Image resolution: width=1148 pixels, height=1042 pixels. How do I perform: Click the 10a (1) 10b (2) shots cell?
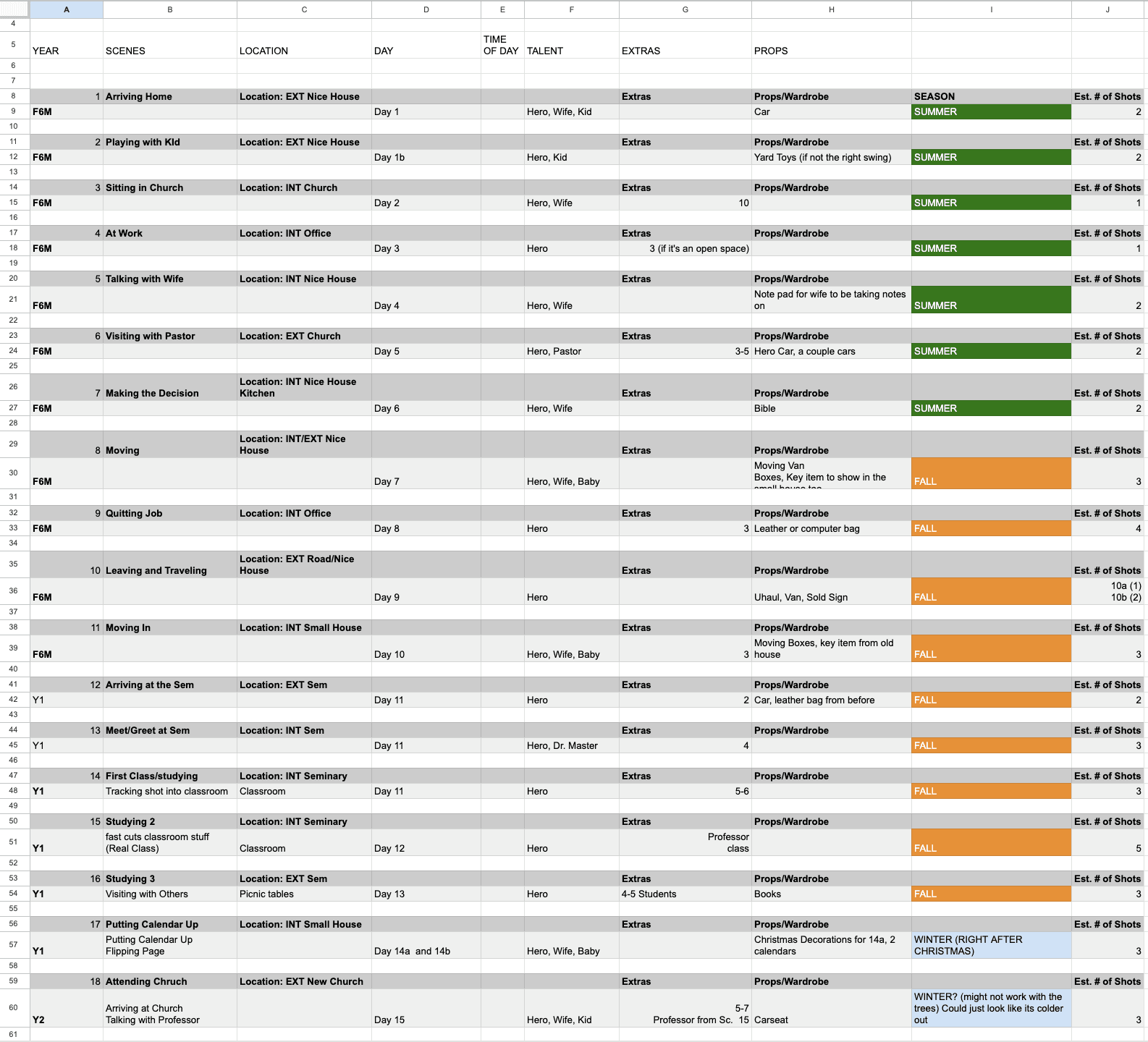click(1107, 591)
